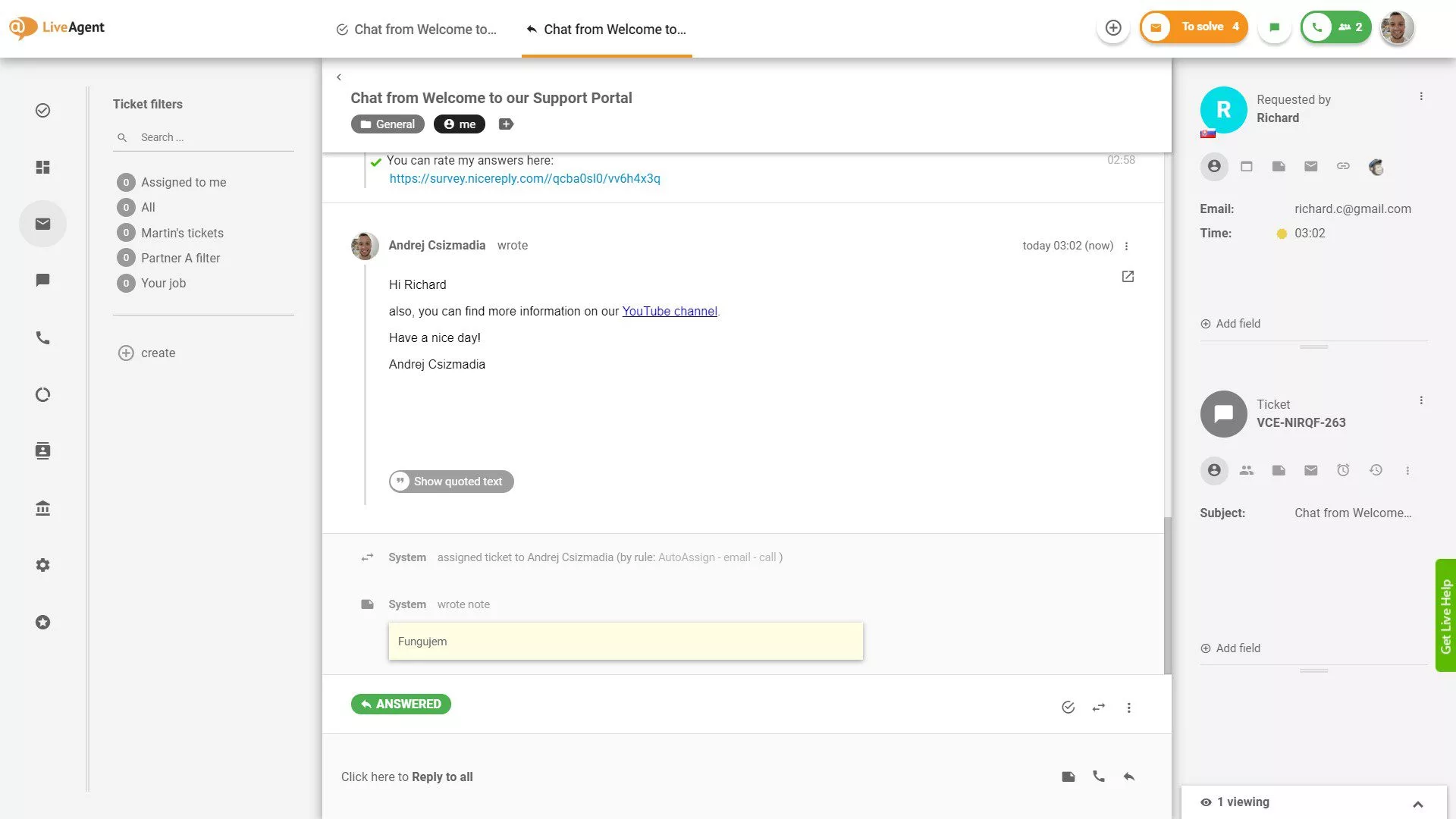Image resolution: width=1456 pixels, height=819 pixels.
Task: View ticket history via the clock-arrow icon
Action: point(1376,470)
